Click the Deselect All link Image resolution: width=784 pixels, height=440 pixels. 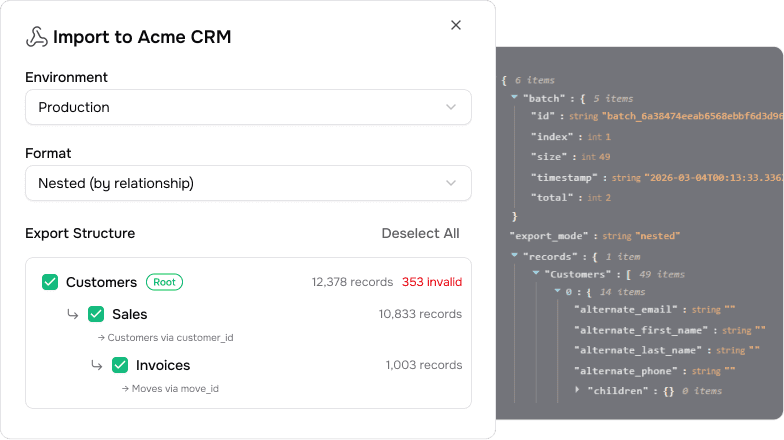pos(420,234)
